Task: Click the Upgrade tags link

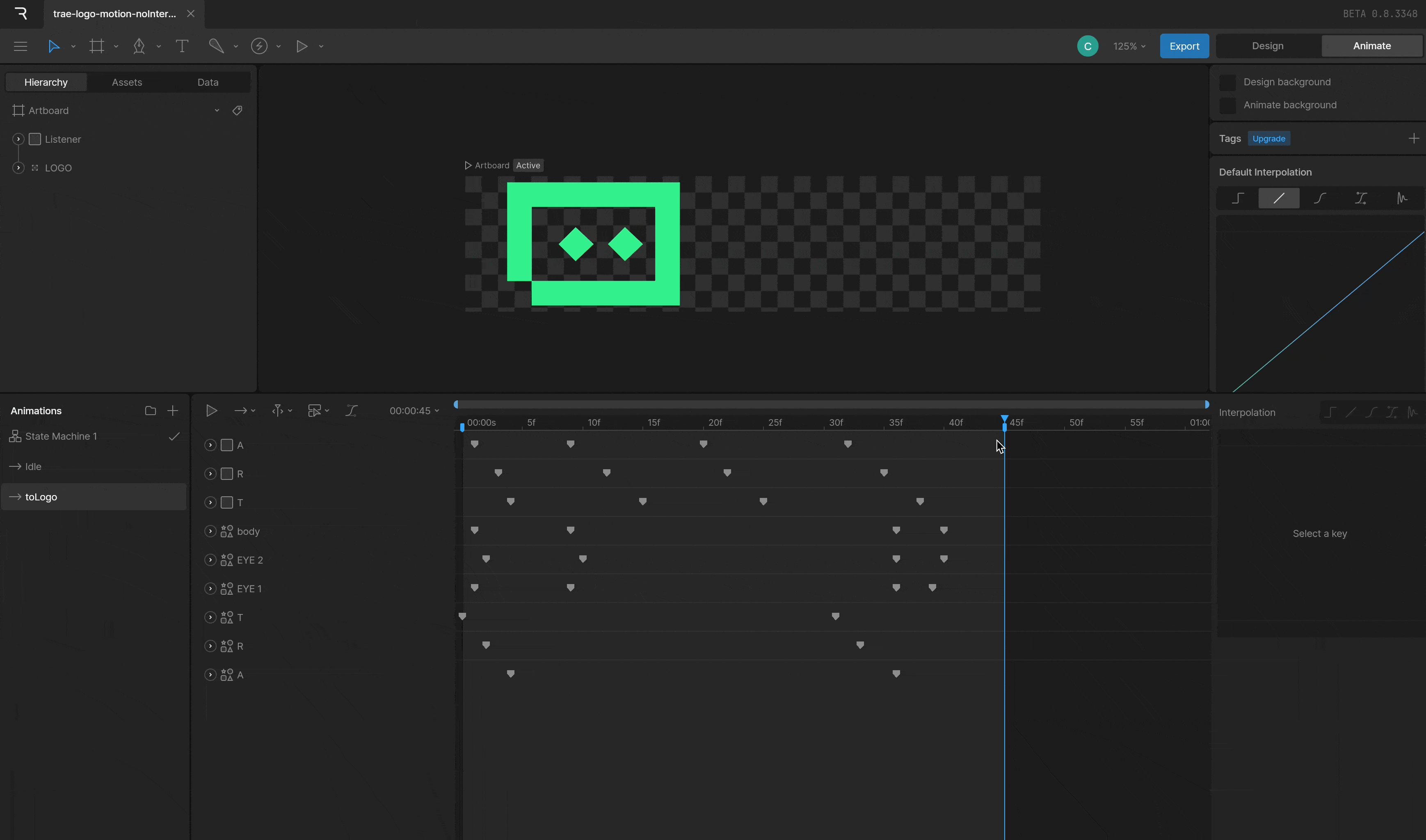Action: 1268,139
